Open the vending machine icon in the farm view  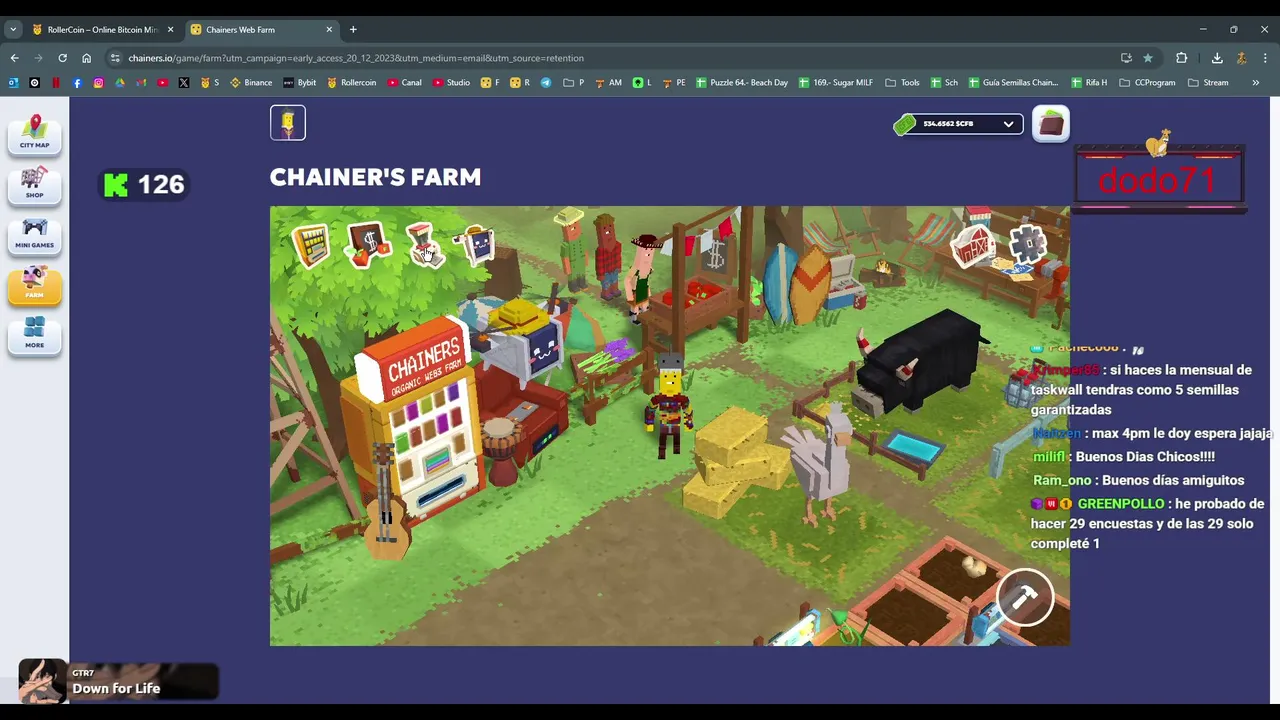coord(311,246)
